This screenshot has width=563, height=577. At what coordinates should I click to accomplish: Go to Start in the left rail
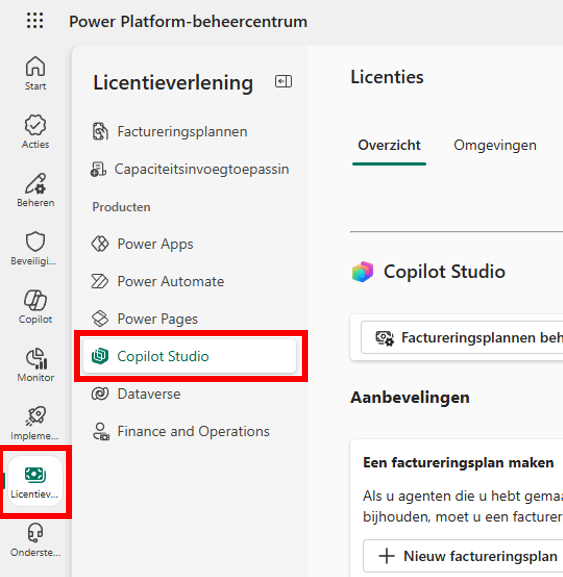click(x=35, y=73)
